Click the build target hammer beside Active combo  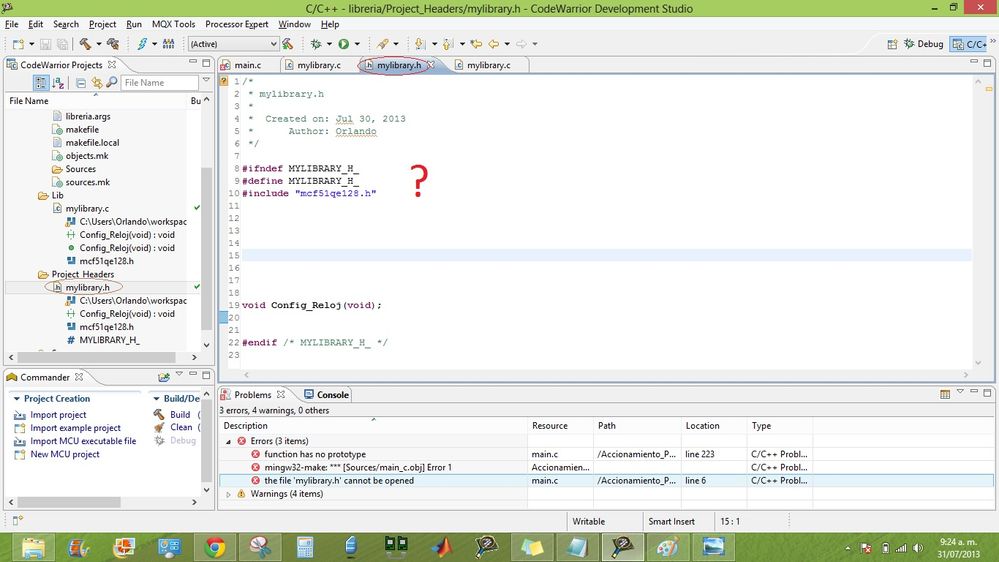(x=287, y=44)
